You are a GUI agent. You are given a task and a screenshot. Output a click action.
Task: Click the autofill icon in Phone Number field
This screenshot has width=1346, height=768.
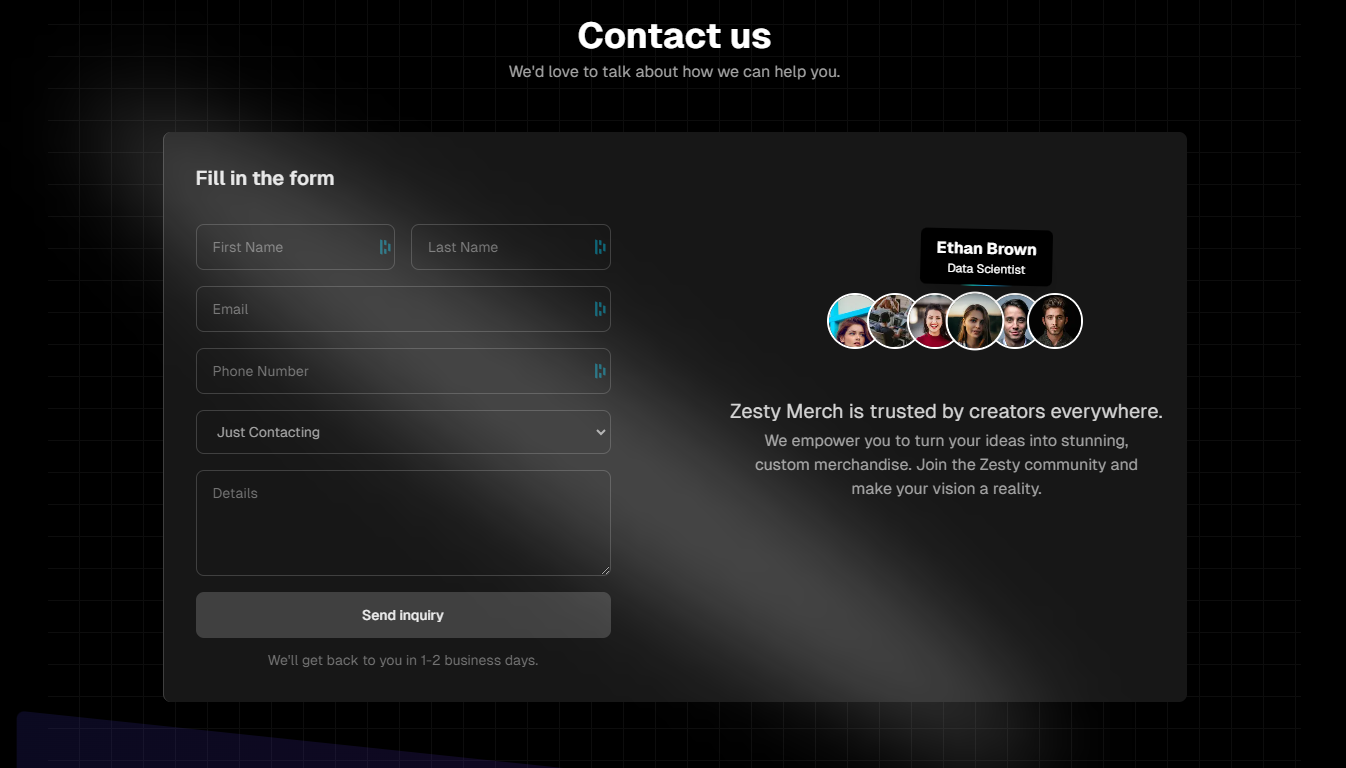coord(600,371)
